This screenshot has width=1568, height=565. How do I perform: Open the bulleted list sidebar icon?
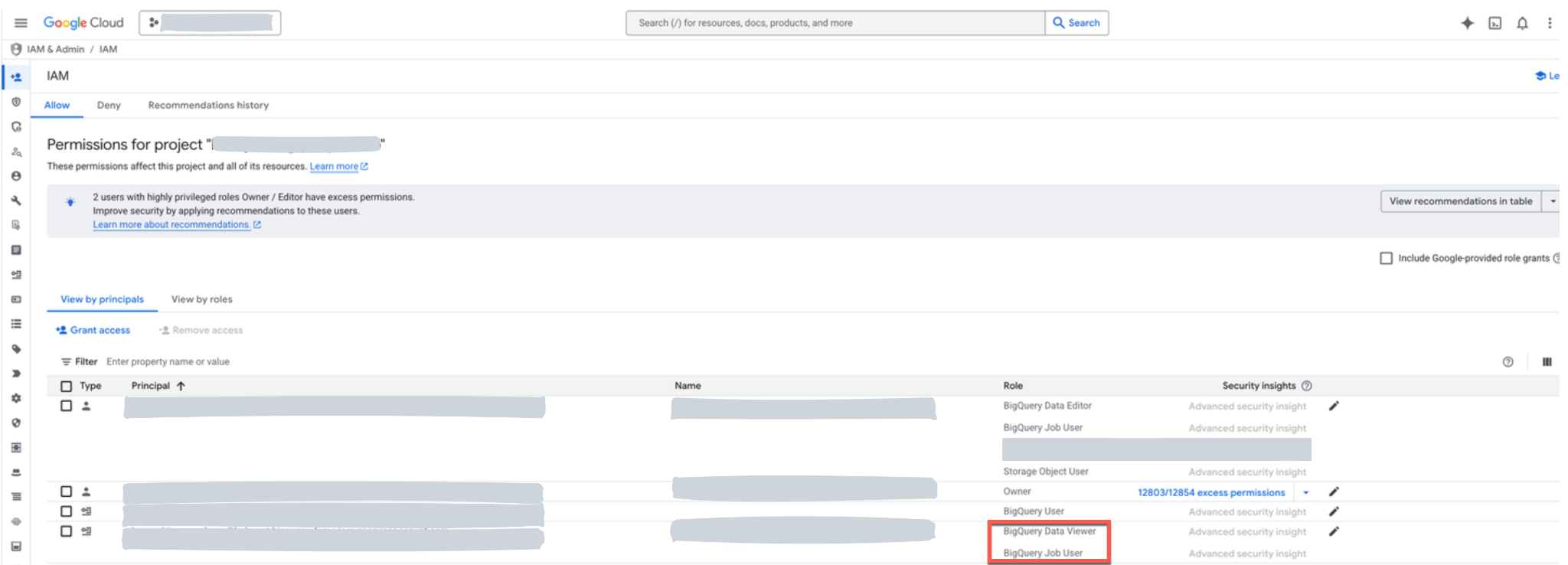(x=16, y=324)
